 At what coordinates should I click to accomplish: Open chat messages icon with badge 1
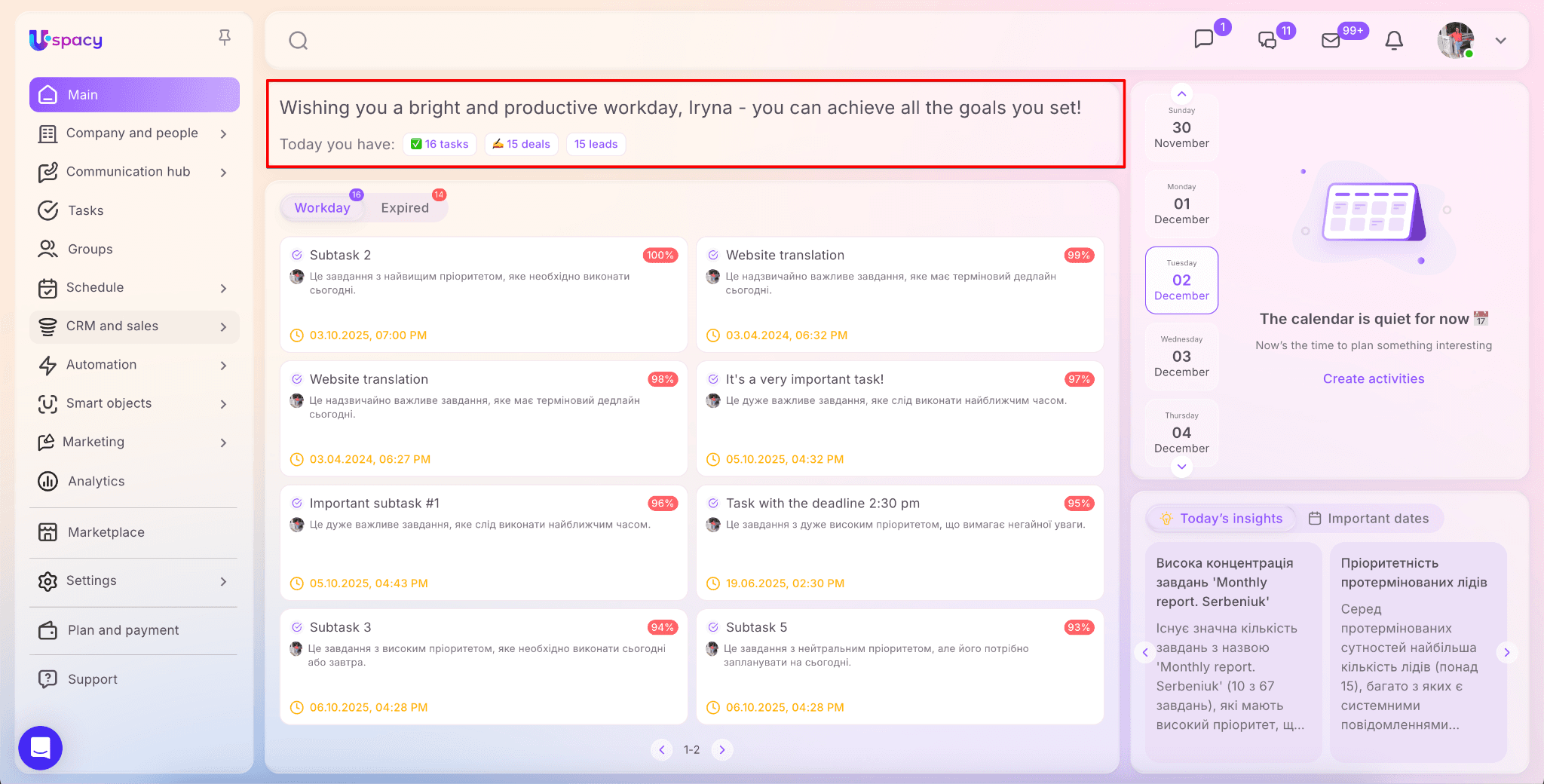tap(1204, 39)
